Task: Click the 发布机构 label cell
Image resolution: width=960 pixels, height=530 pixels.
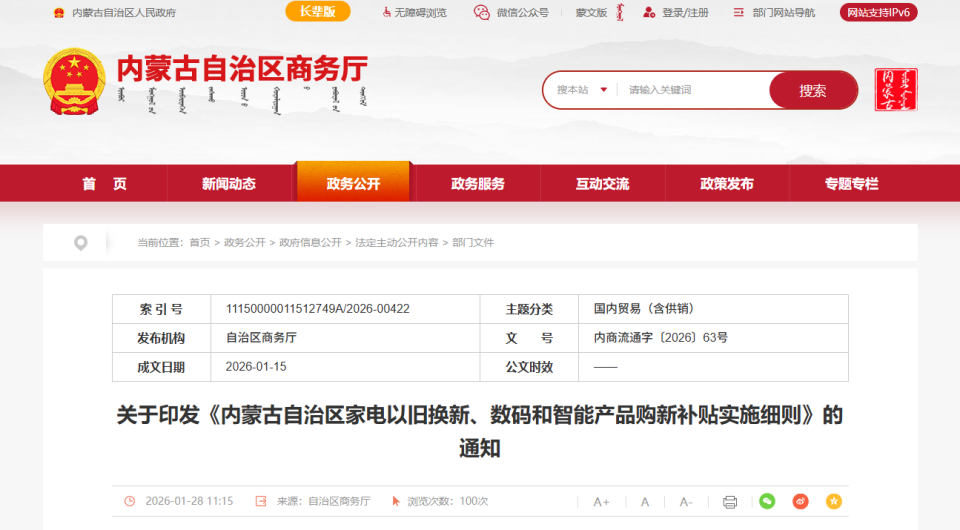Action: [161, 338]
